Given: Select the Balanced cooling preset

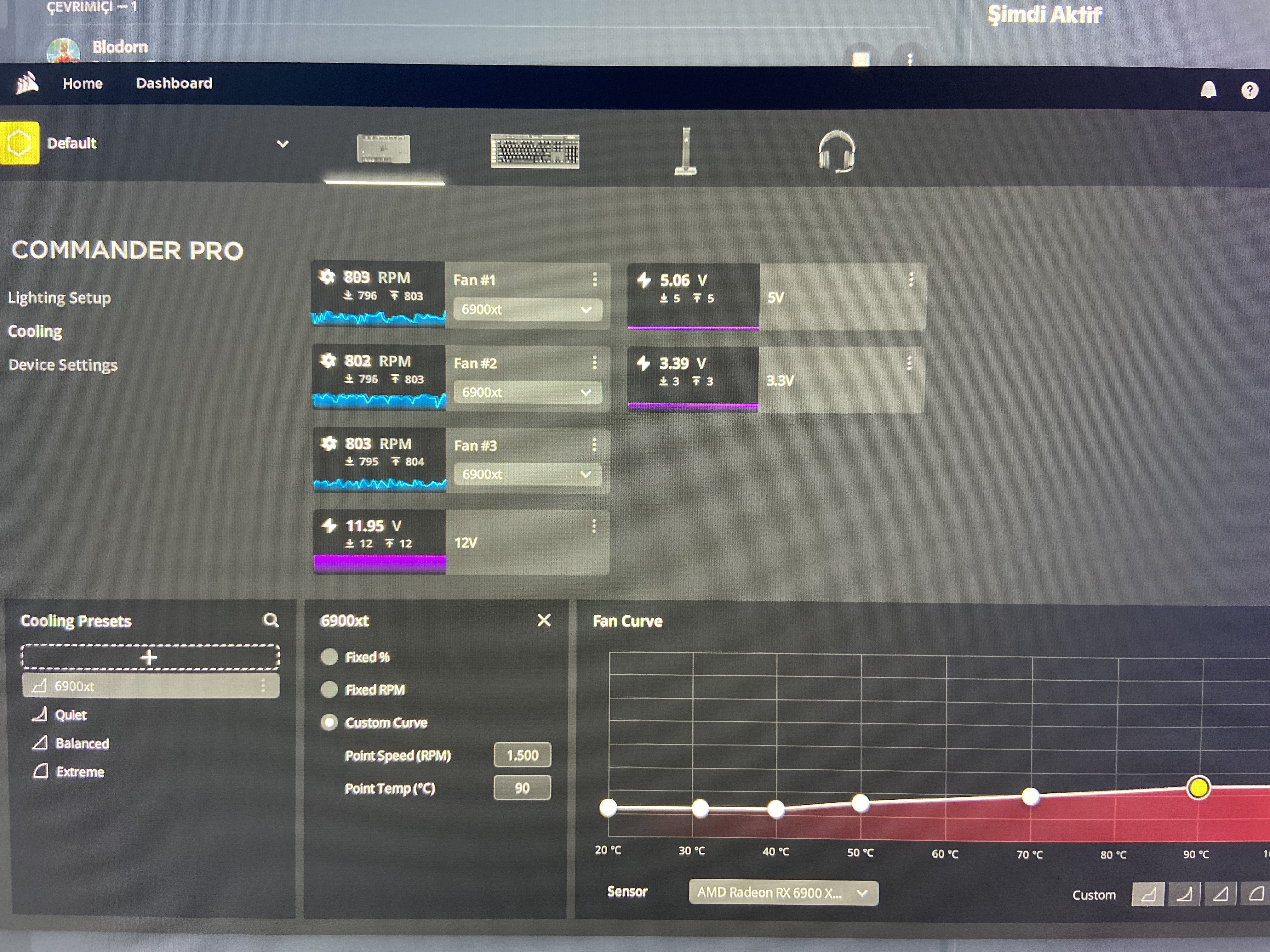Looking at the screenshot, I should tap(82, 744).
